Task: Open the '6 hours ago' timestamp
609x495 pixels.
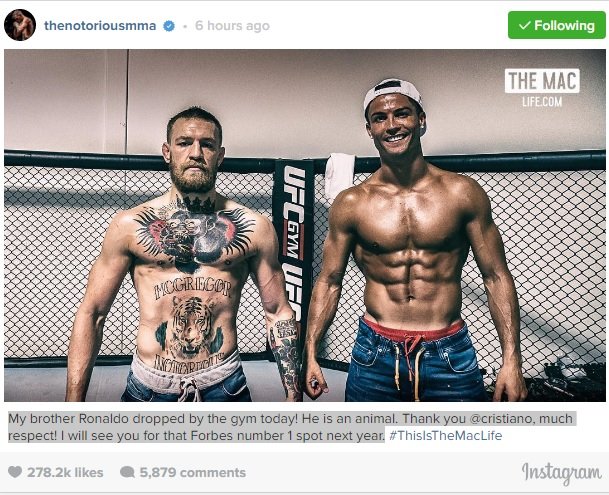Action: coord(232,26)
